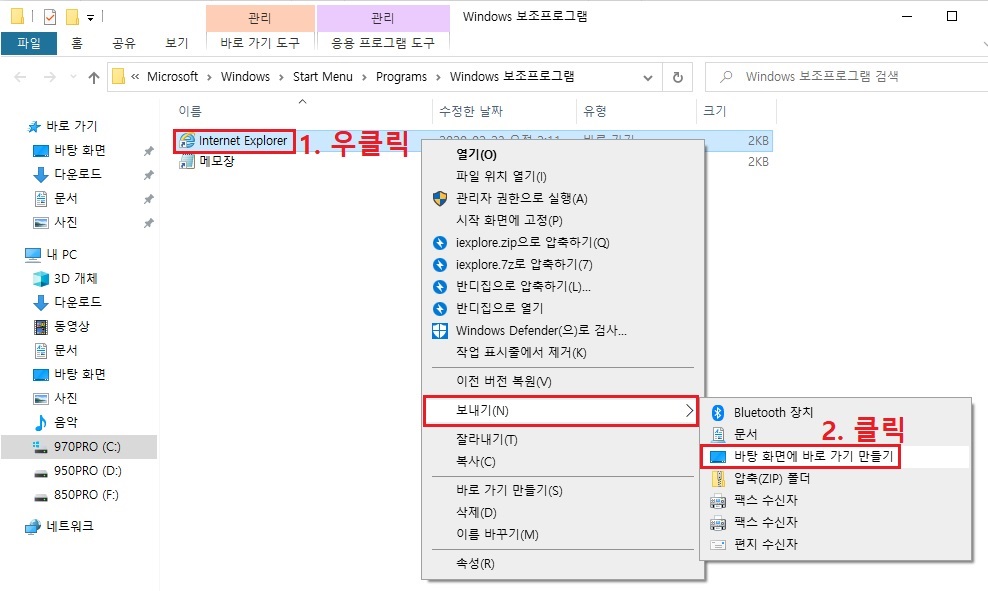
Task: Expand the chevron after Windows in path
Action: coord(281,77)
